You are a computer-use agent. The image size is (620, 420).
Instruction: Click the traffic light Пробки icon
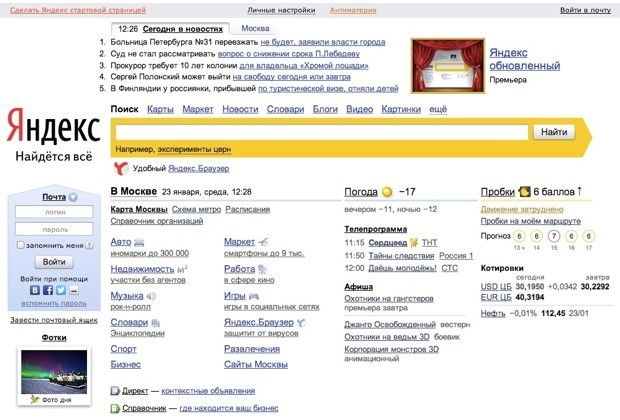pos(524,192)
